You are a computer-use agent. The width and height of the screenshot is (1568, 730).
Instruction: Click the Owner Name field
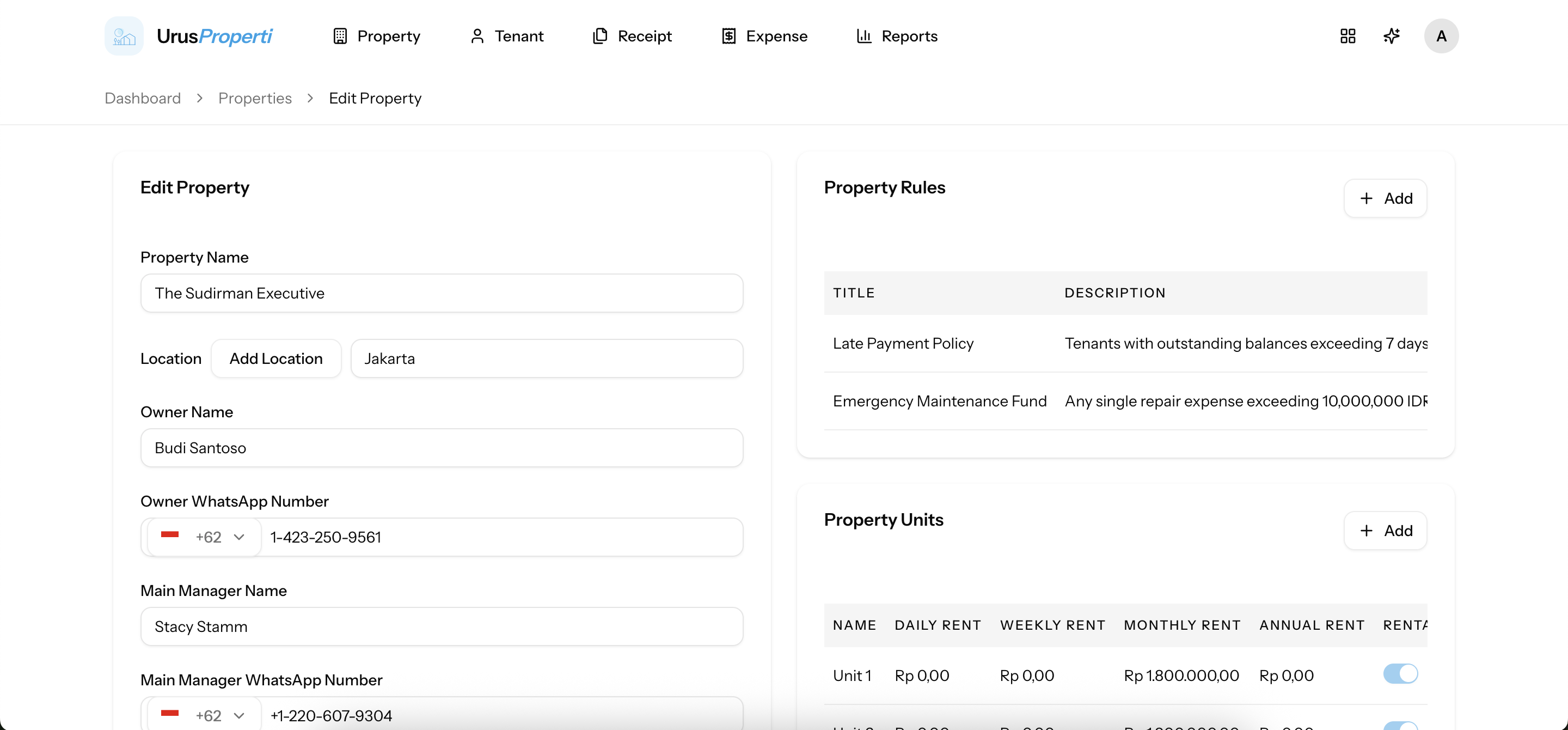click(442, 447)
